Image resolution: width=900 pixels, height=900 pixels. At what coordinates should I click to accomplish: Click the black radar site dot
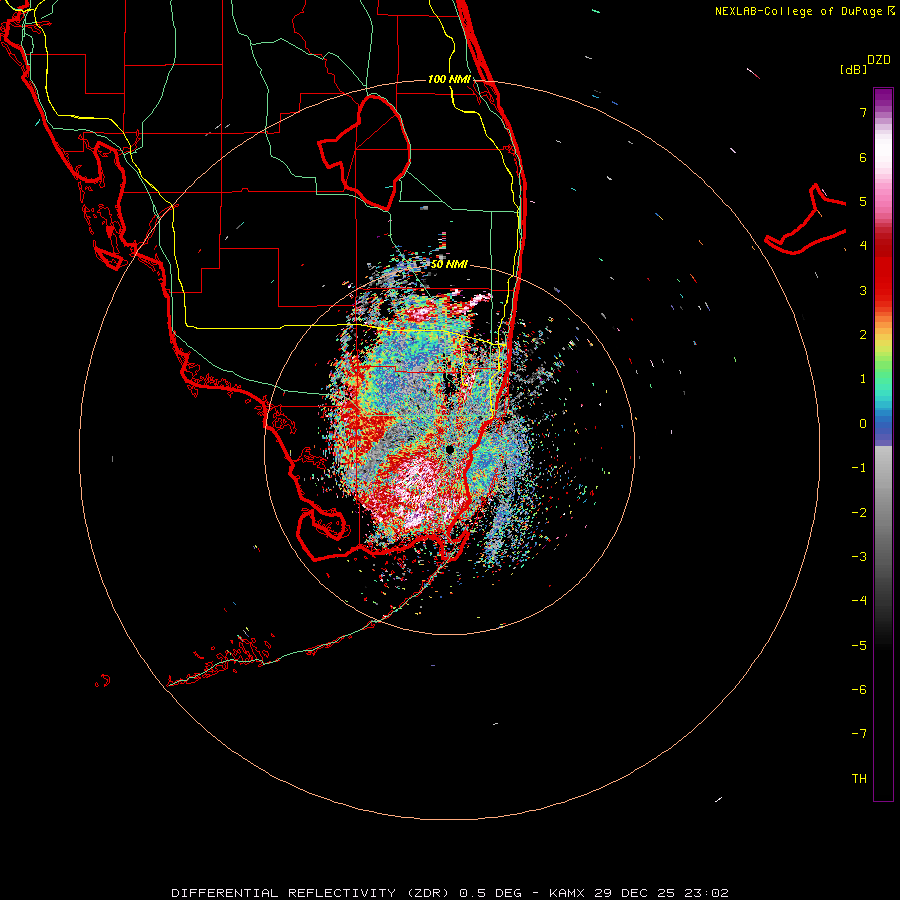pos(450,449)
